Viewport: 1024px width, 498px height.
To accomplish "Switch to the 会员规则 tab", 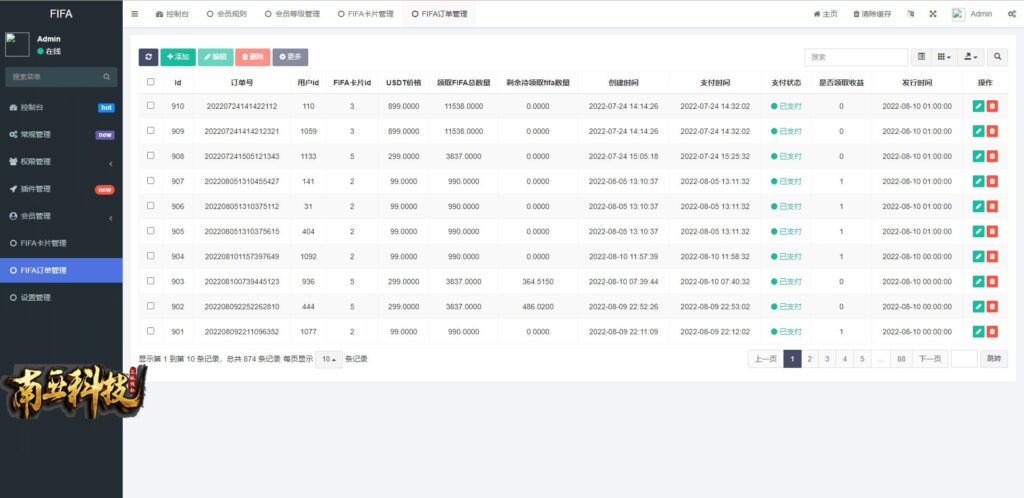I will (x=227, y=14).
